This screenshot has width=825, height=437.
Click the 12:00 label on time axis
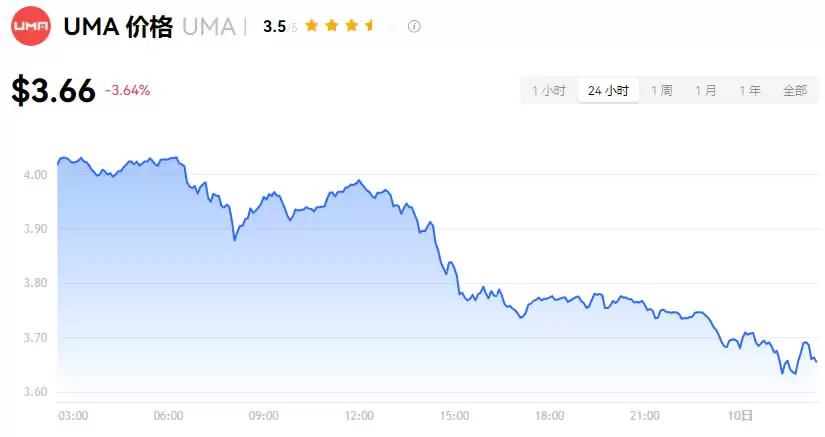point(359,416)
